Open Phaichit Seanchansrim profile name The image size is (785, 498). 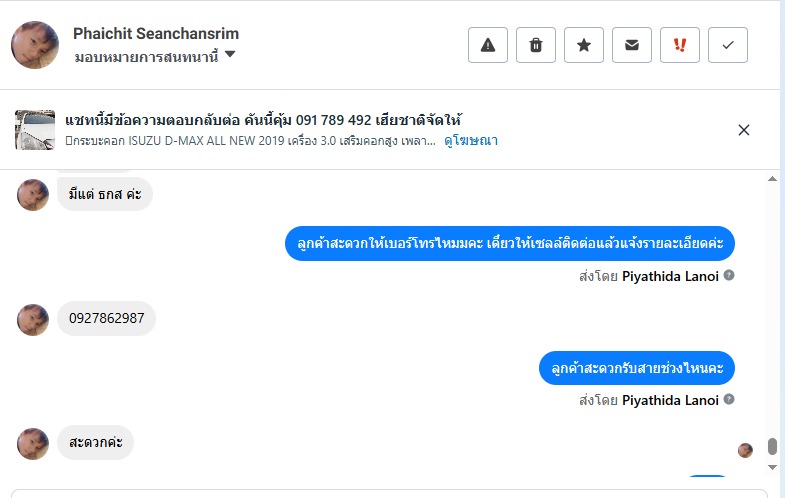pyautogui.click(x=156, y=34)
